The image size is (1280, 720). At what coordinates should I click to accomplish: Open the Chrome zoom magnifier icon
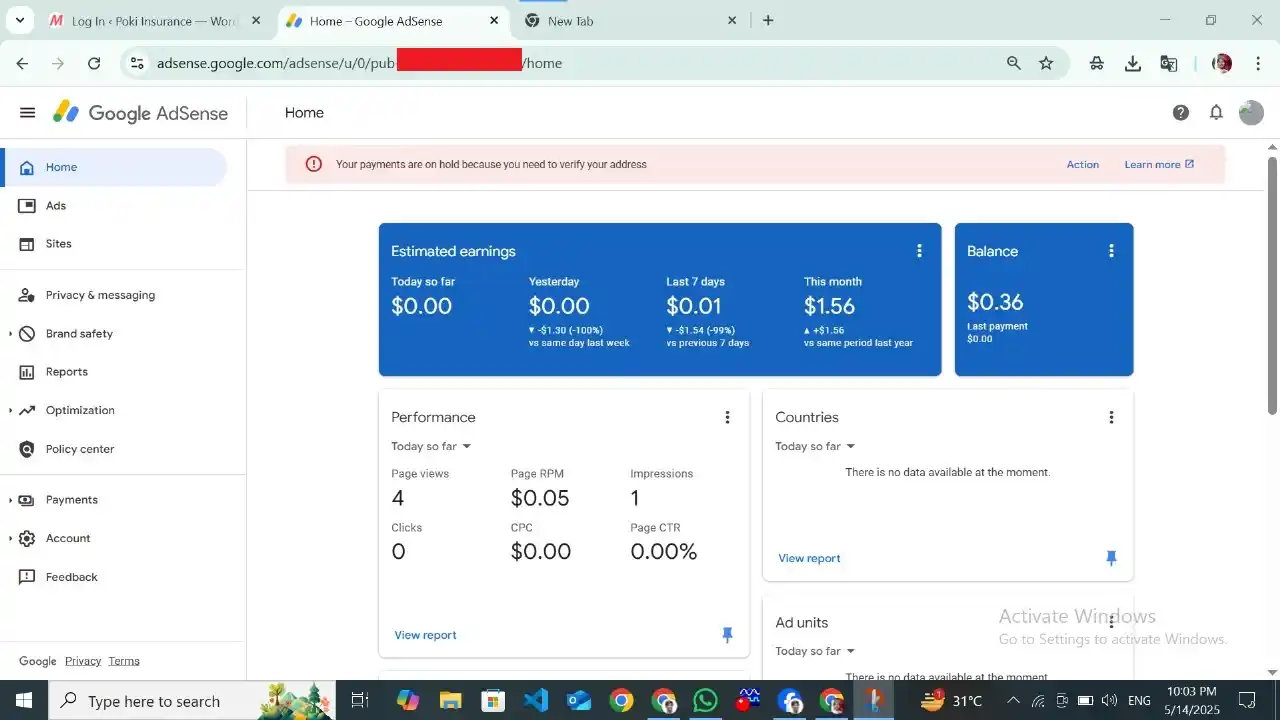1014,63
